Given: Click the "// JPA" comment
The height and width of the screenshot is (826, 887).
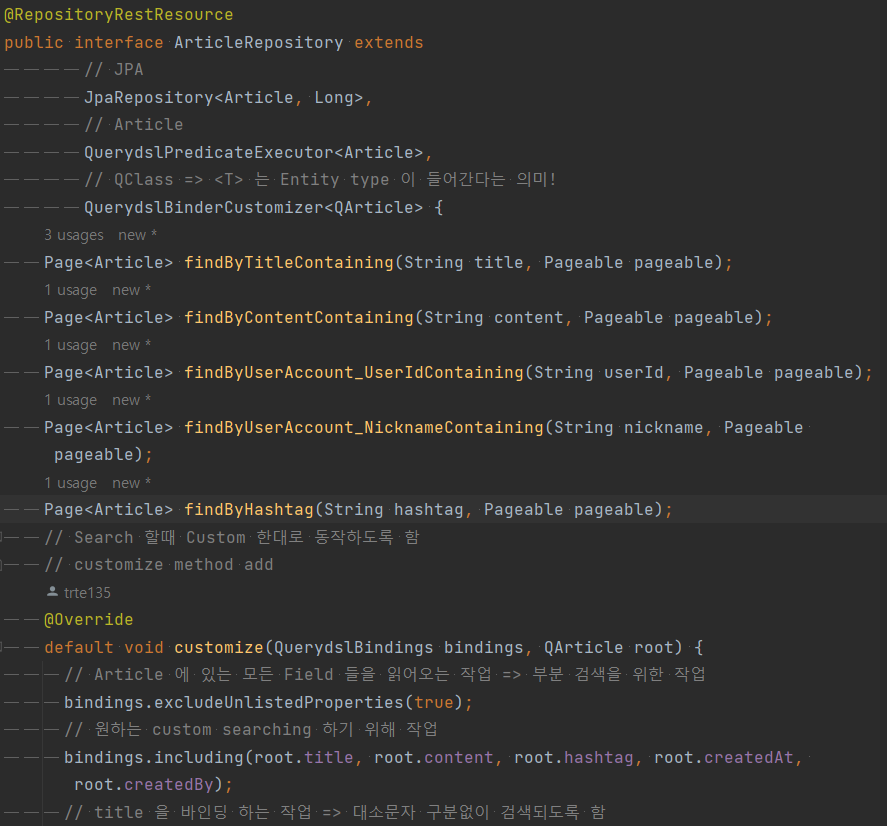Looking at the screenshot, I should point(114,70).
